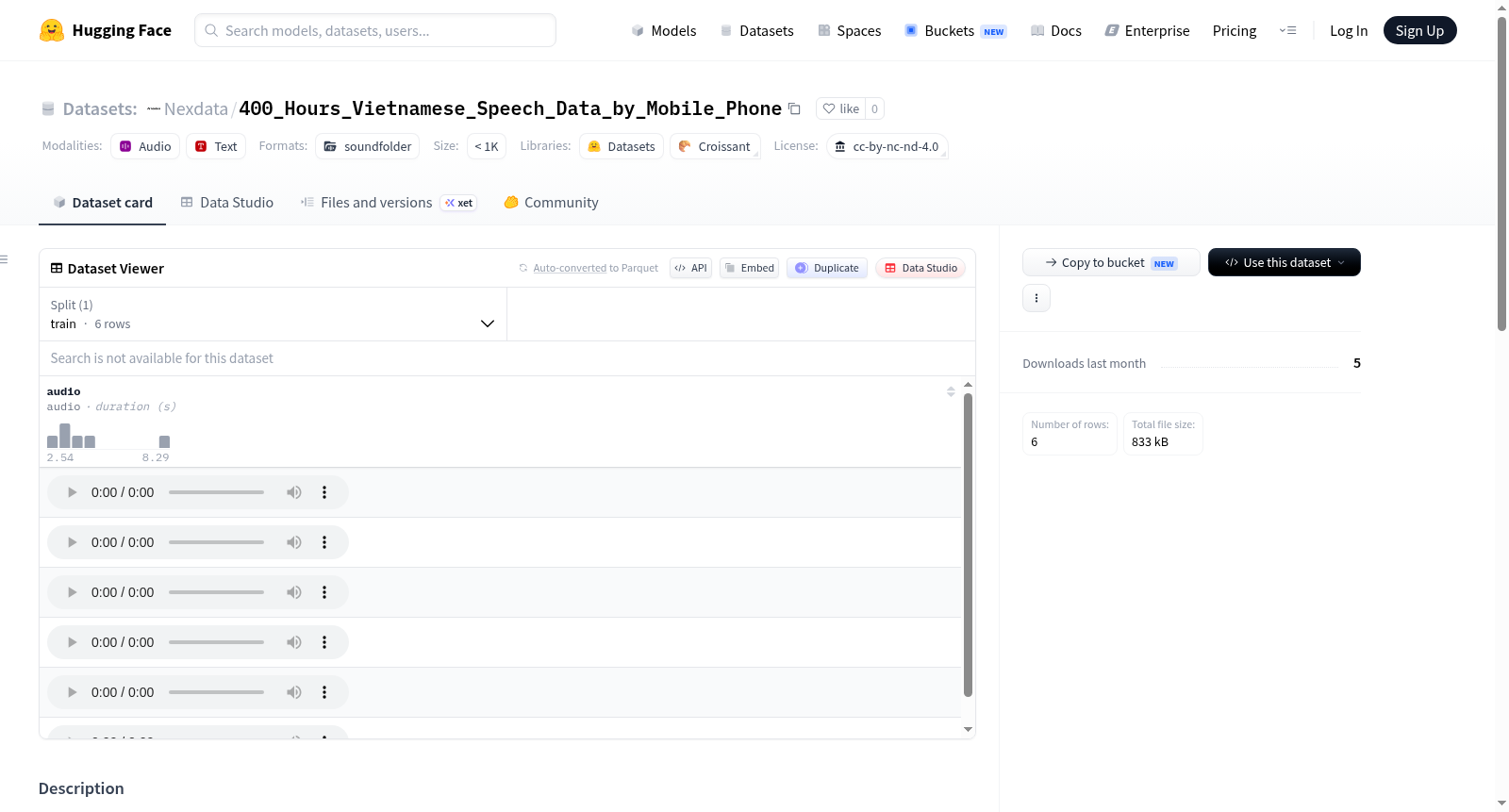Copy dataset name with the copy icon
The image size is (1509, 812).
coord(794,108)
